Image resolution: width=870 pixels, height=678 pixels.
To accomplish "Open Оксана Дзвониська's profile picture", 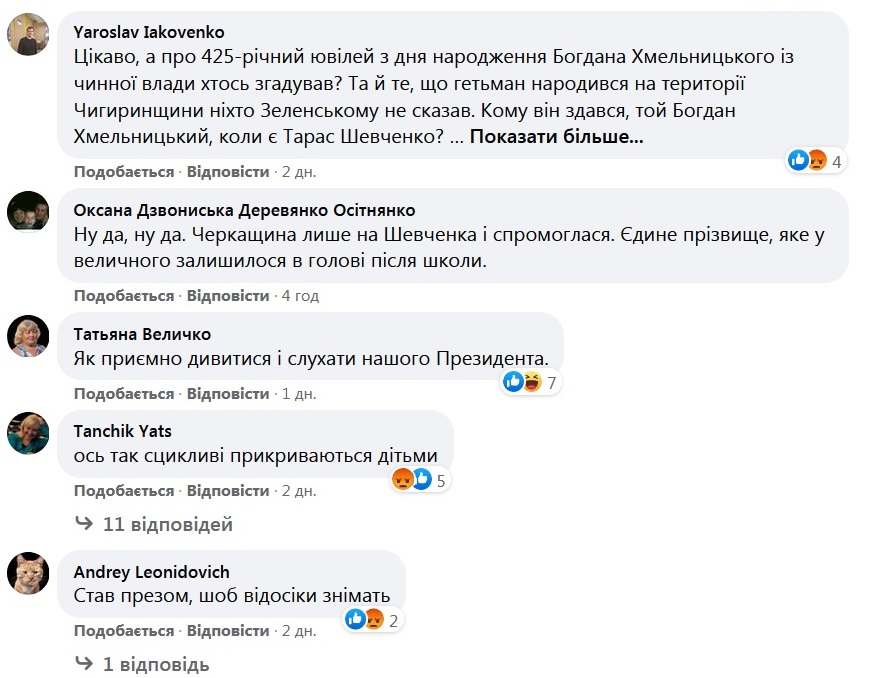I will (28, 212).
